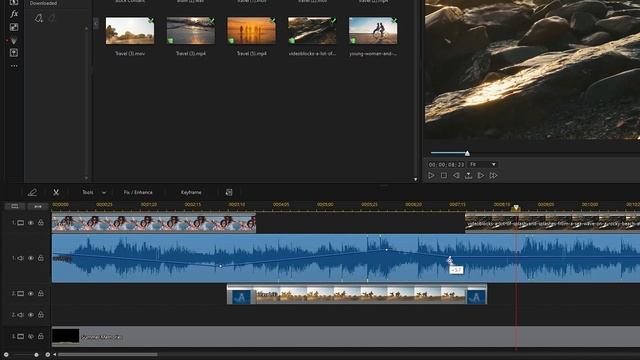Click the Travel (3).mov file name
The image size is (640, 360).
tap(130, 53)
